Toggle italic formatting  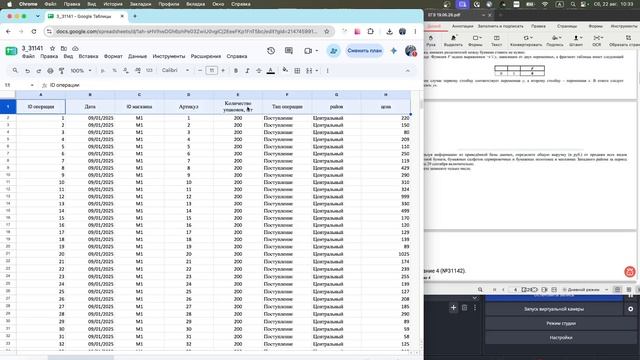tap(247, 71)
